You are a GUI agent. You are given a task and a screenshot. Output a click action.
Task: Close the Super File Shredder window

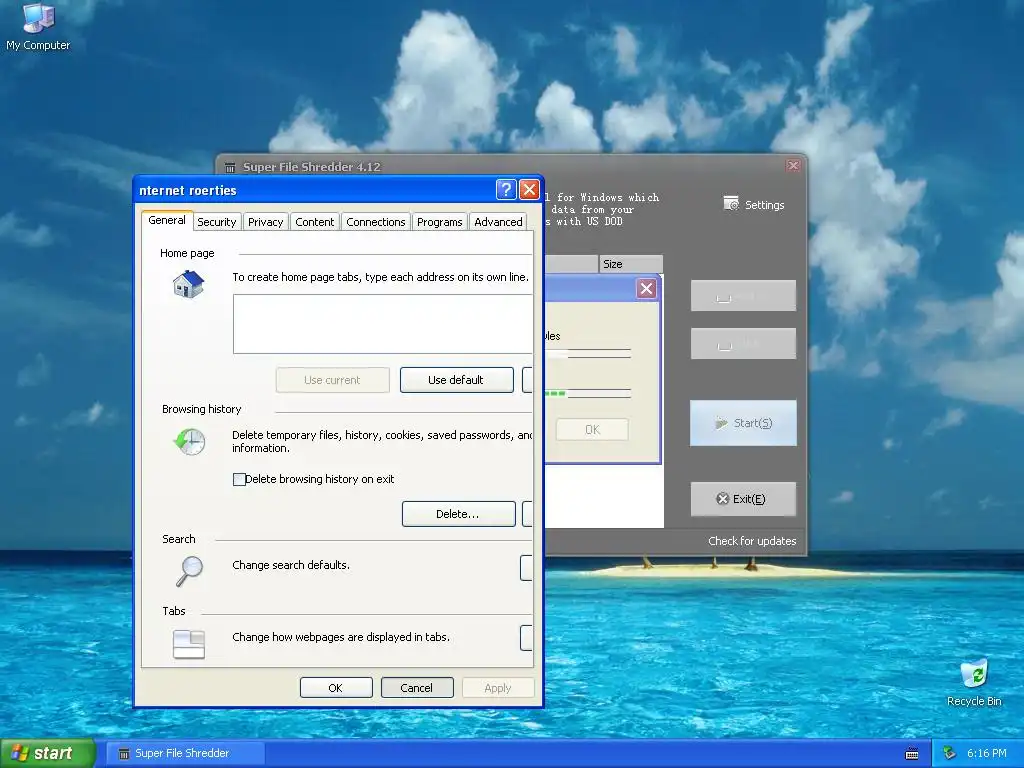[x=793, y=165]
